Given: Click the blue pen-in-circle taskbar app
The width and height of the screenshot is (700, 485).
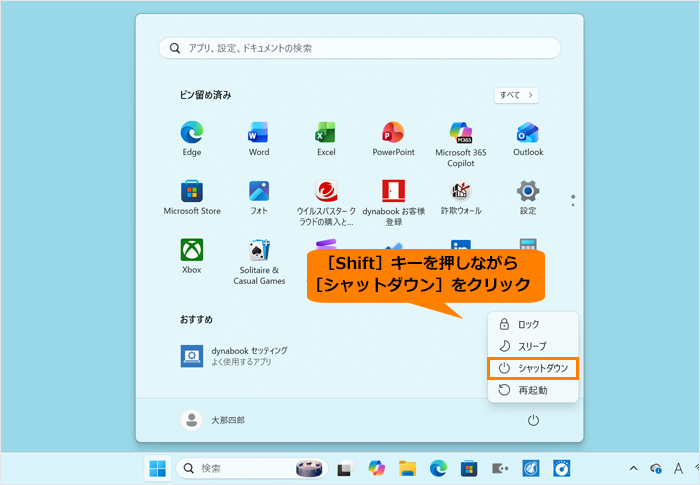Looking at the screenshot, I should tap(531, 468).
